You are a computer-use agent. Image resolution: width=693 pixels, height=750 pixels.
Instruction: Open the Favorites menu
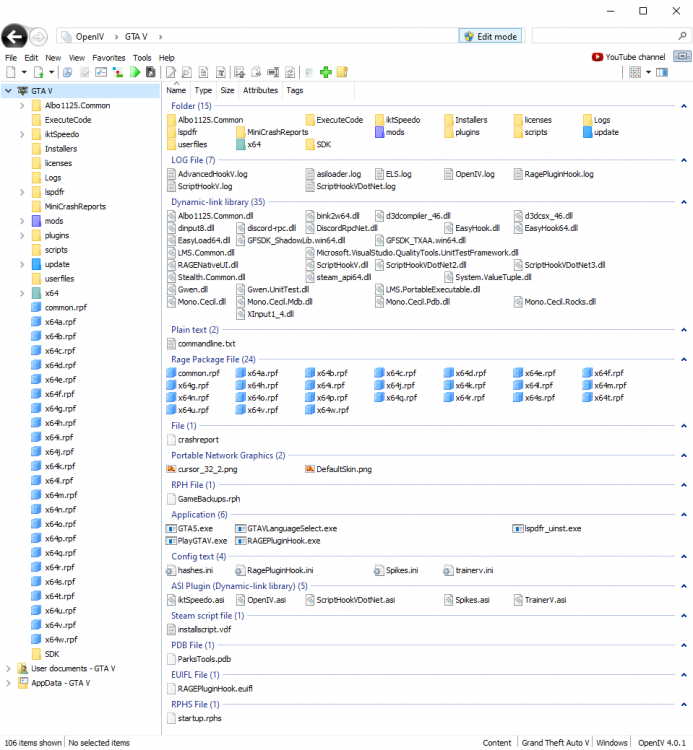[109, 57]
